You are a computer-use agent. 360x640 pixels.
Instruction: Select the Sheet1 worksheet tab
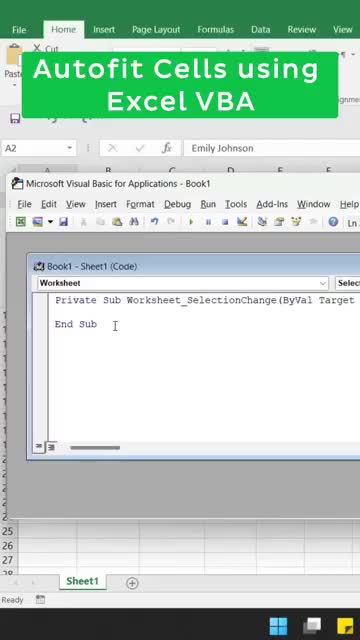coord(82,581)
